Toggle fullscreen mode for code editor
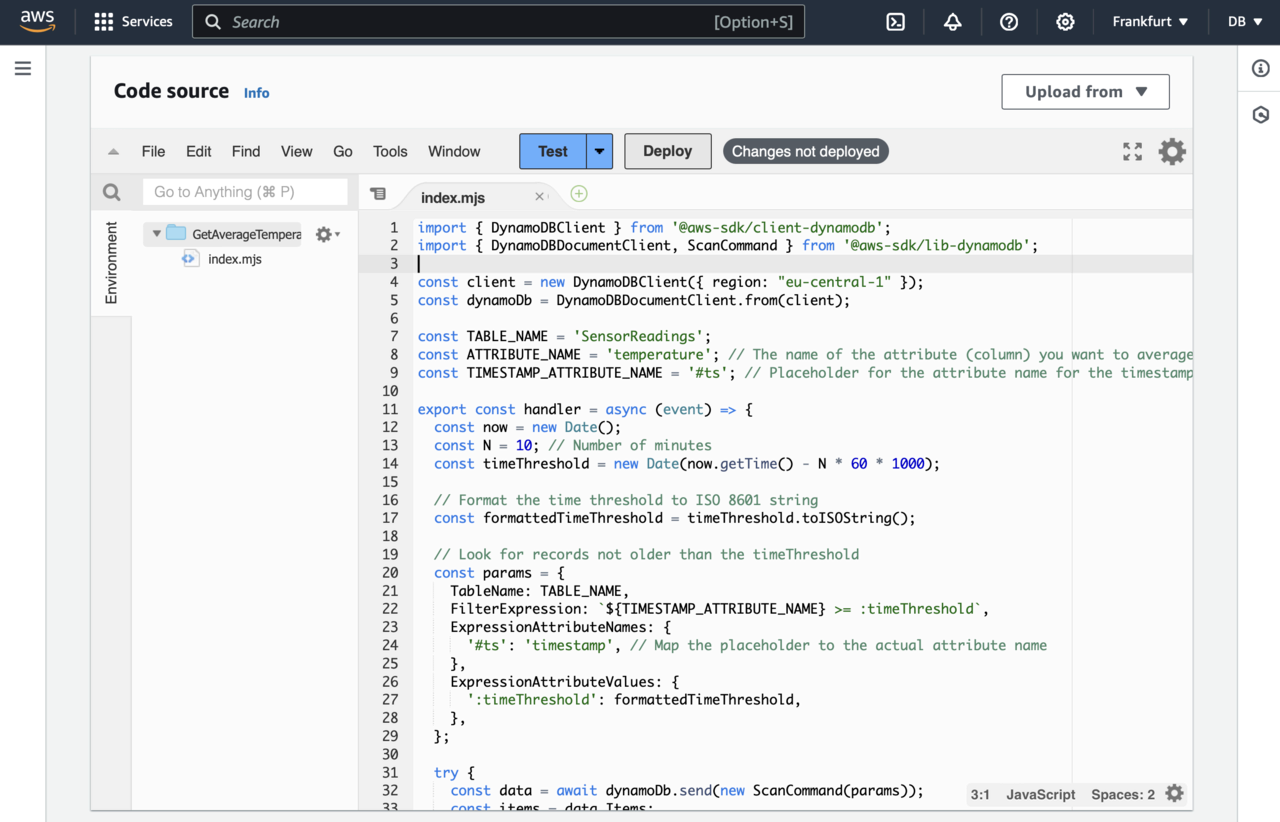The height and width of the screenshot is (822, 1280). pyautogui.click(x=1132, y=152)
